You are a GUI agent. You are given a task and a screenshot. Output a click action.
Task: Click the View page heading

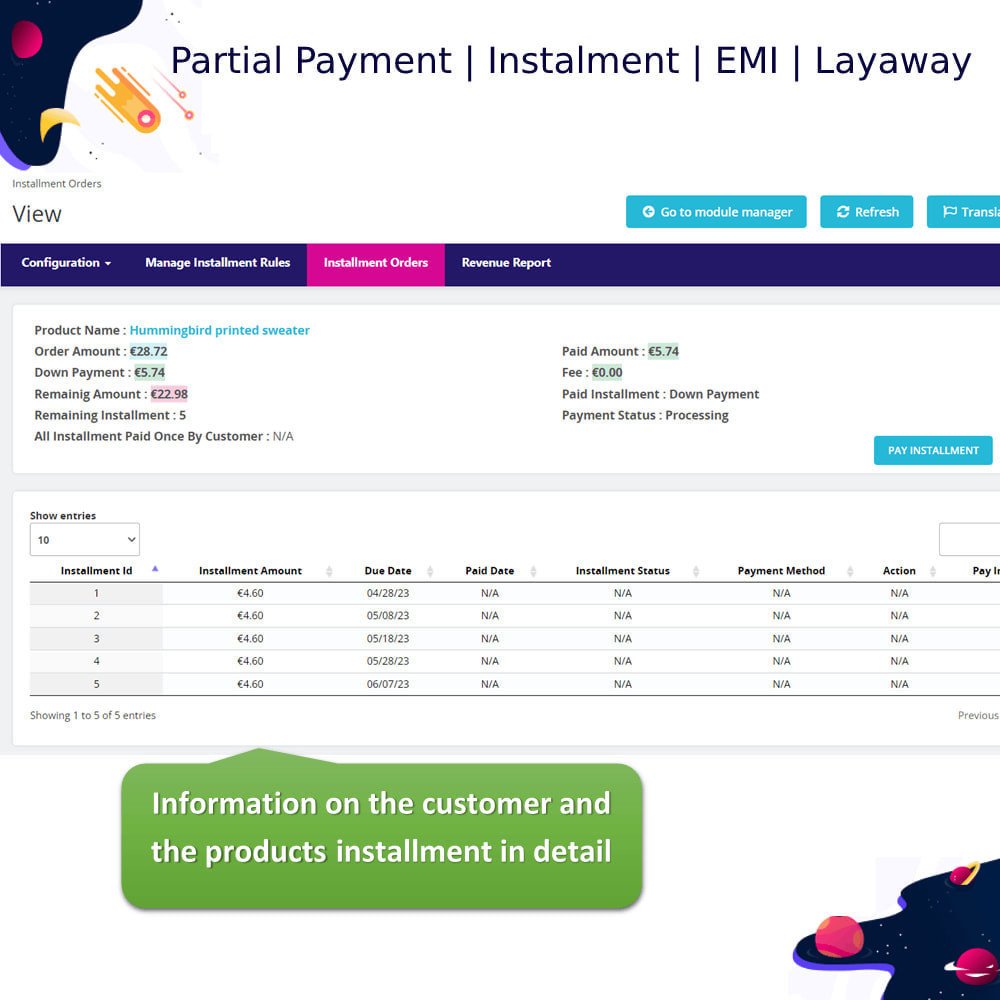point(37,214)
